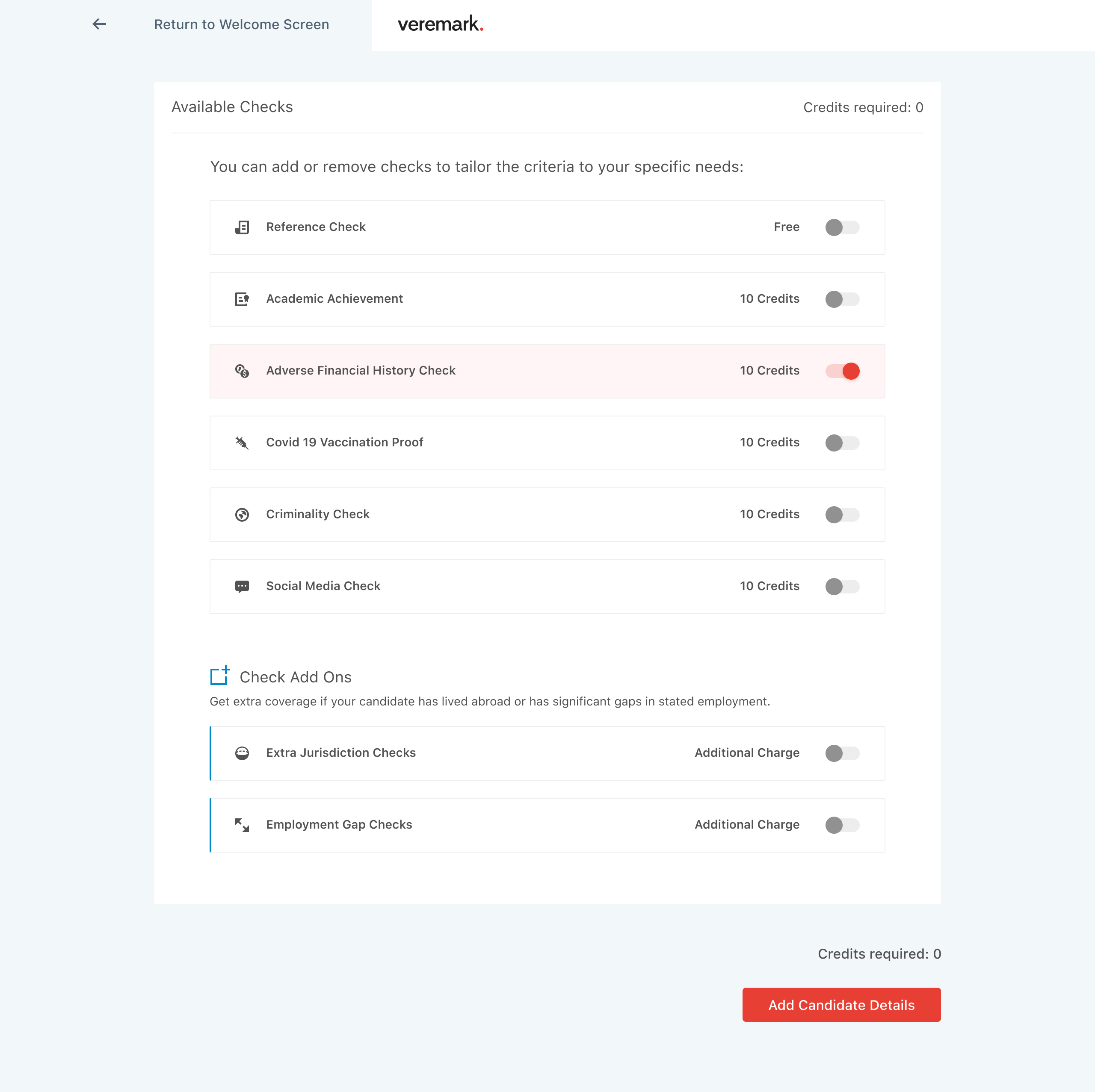
Task: Disable the Adverse Financial History Check toggle
Action: point(842,371)
